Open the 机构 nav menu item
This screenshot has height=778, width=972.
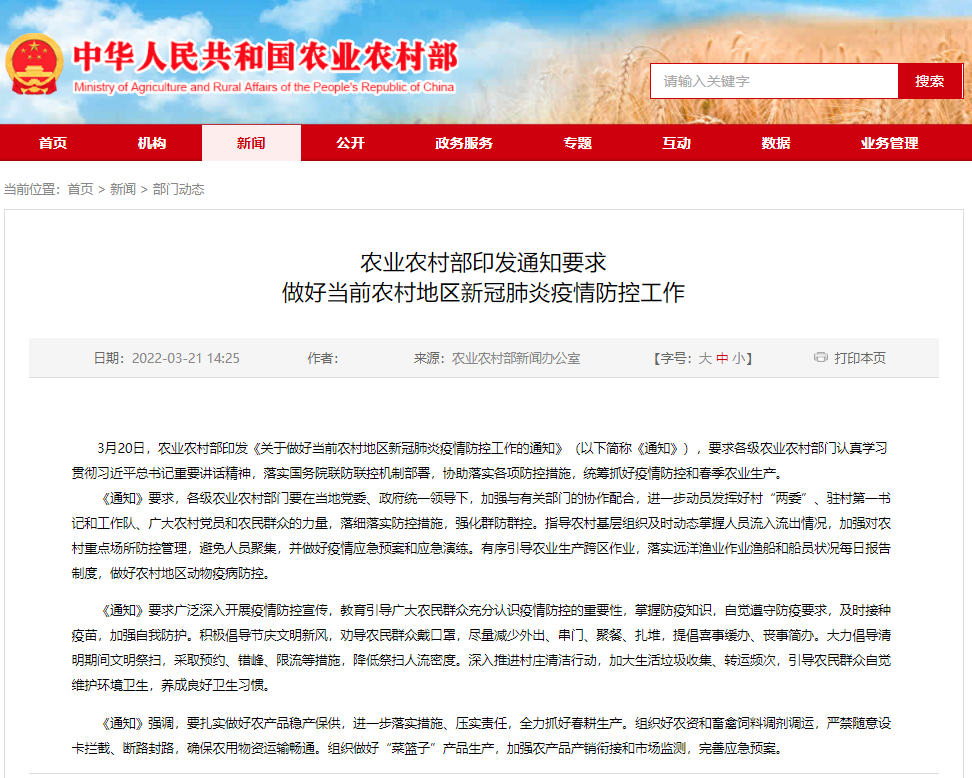pos(152,143)
